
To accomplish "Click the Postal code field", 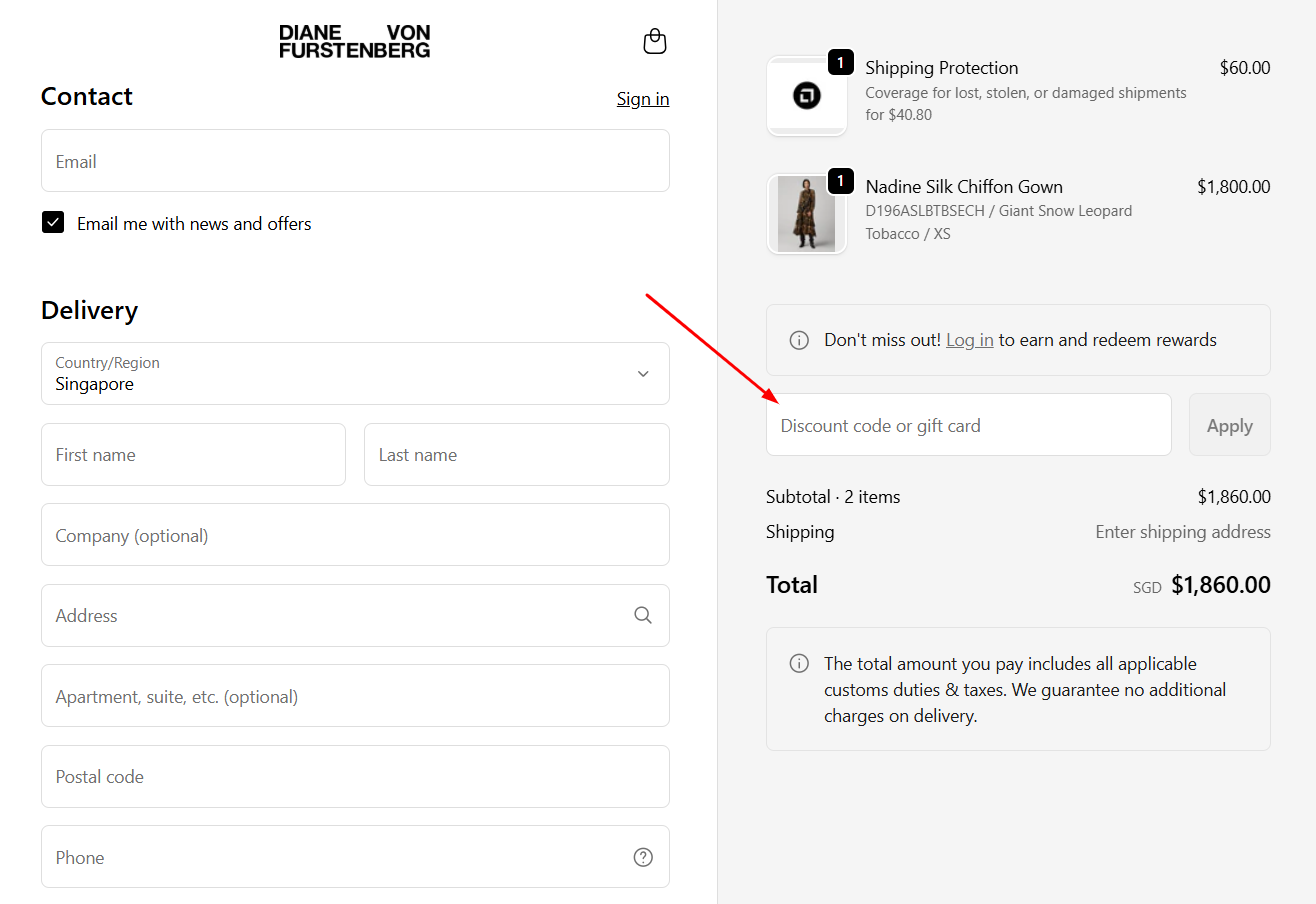I will 355,777.
